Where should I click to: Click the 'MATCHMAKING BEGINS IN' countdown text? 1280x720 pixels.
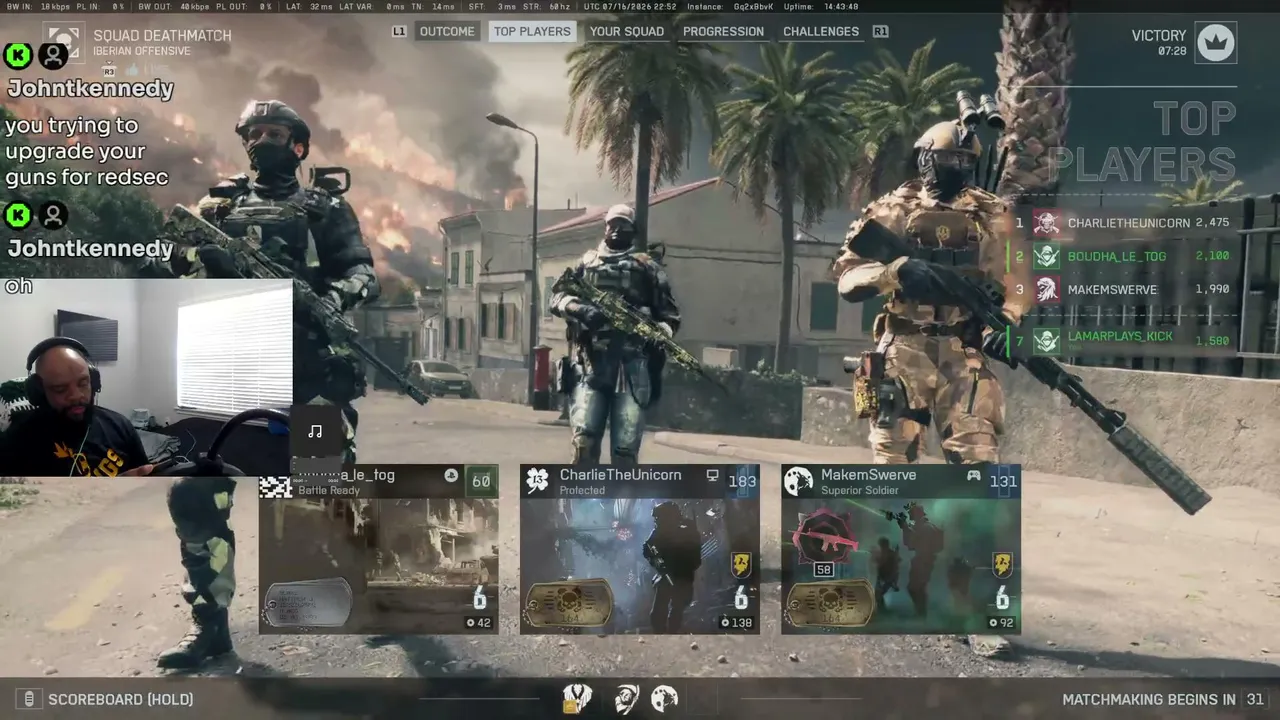[1149, 699]
